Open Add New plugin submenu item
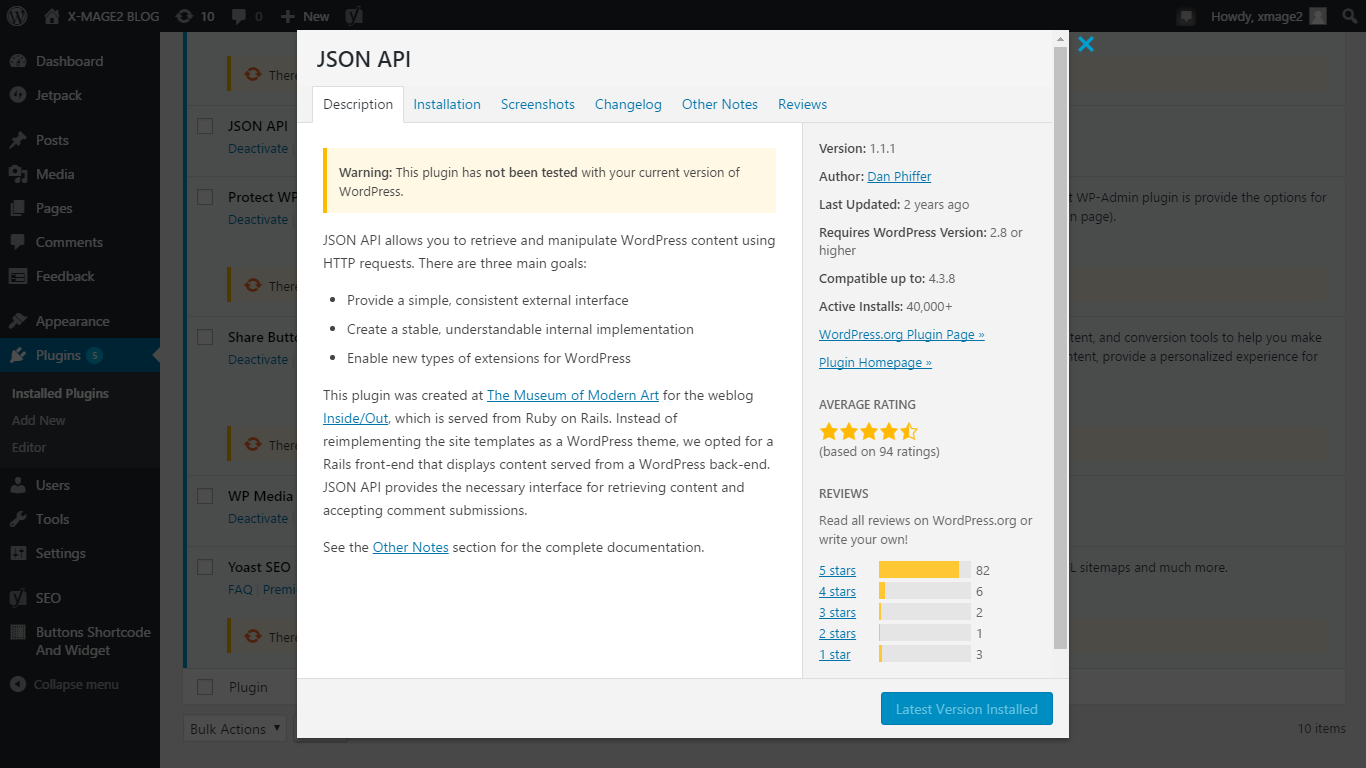The image size is (1366, 768). pyautogui.click(x=39, y=420)
